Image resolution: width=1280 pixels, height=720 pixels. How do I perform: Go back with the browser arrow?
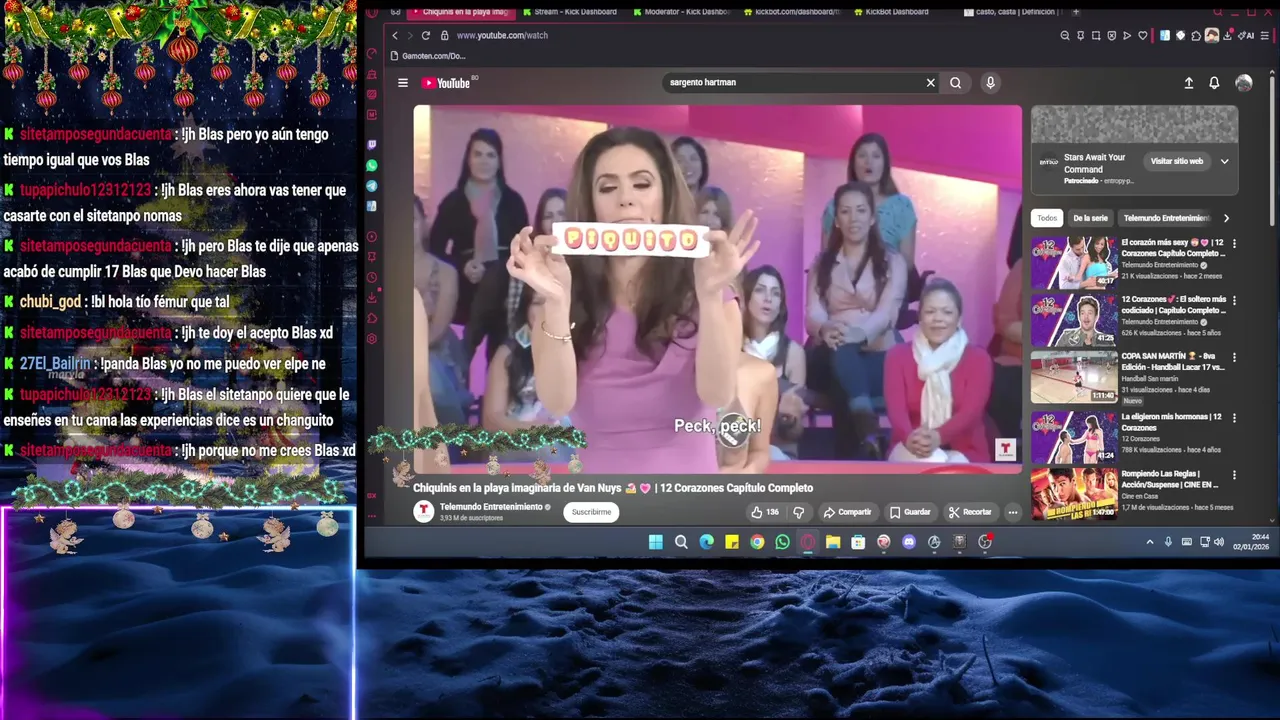point(395,35)
